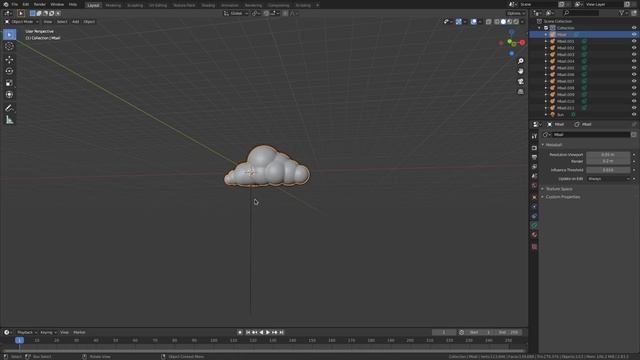Click the Render resolution value field
Screen dimensions: 640x360
(608, 161)
